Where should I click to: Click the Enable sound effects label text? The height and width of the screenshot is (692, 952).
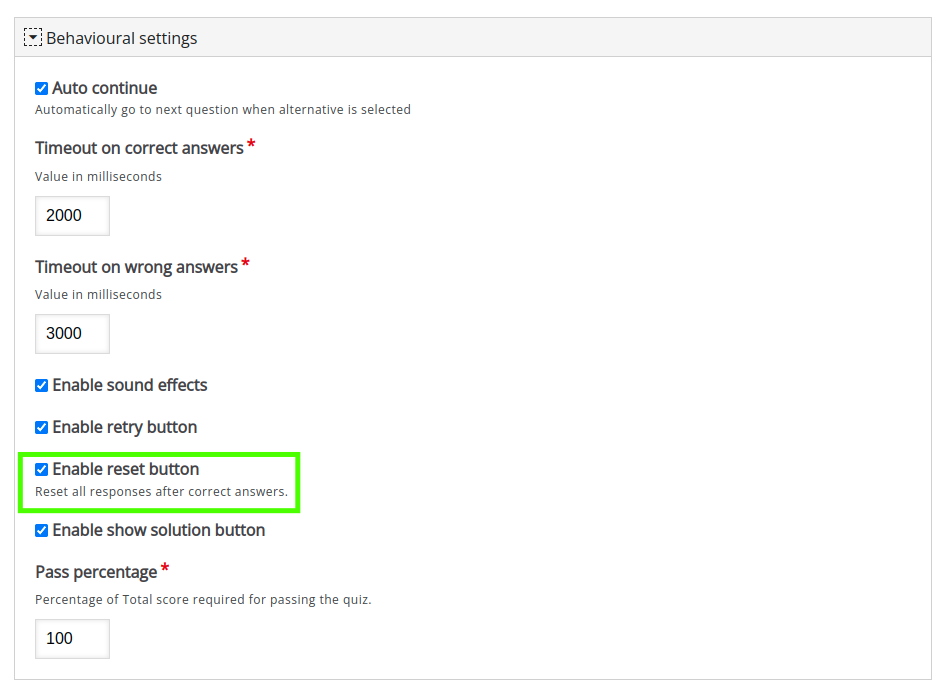[130, 385]
